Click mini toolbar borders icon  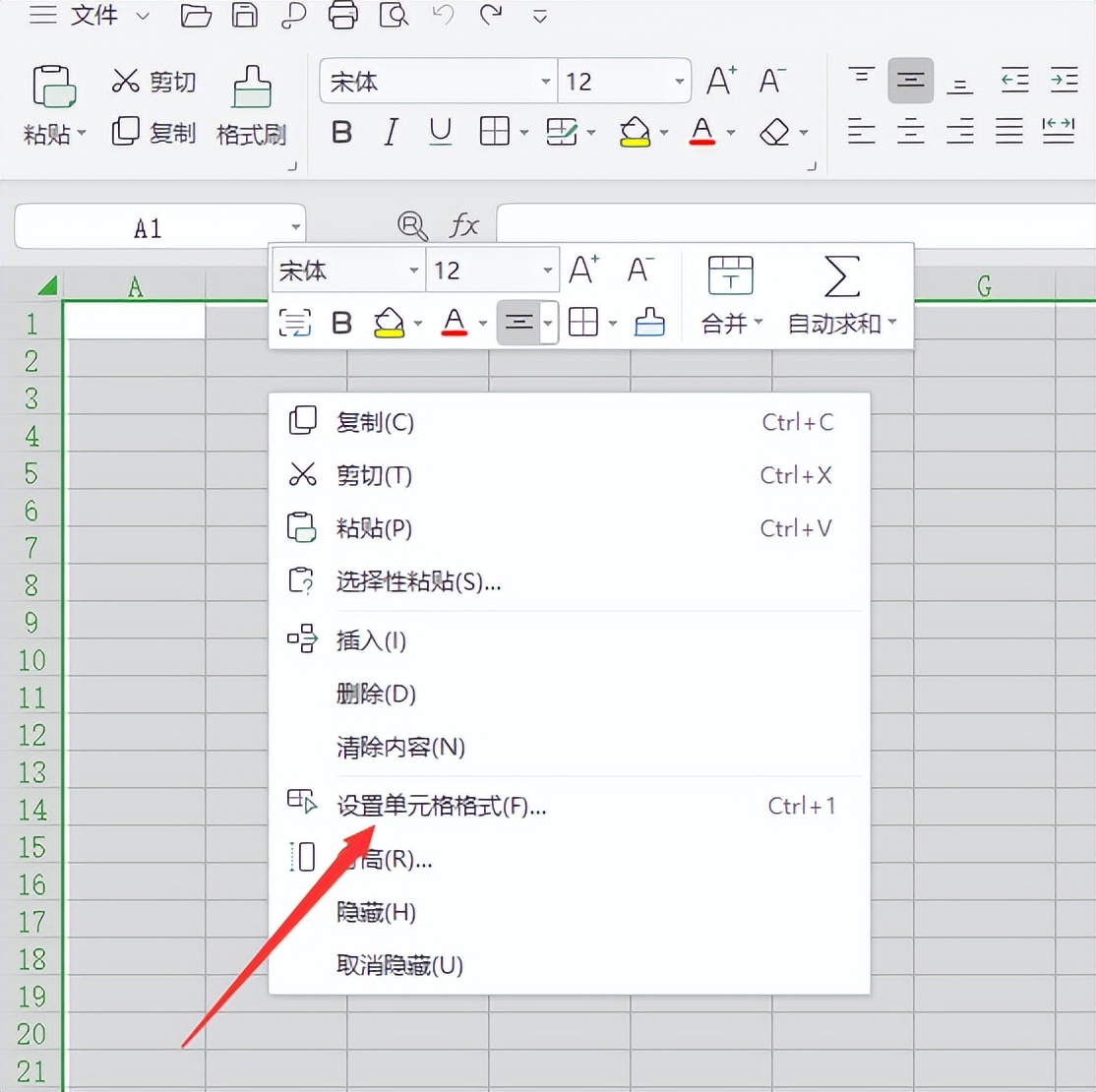tap(583, 323)
